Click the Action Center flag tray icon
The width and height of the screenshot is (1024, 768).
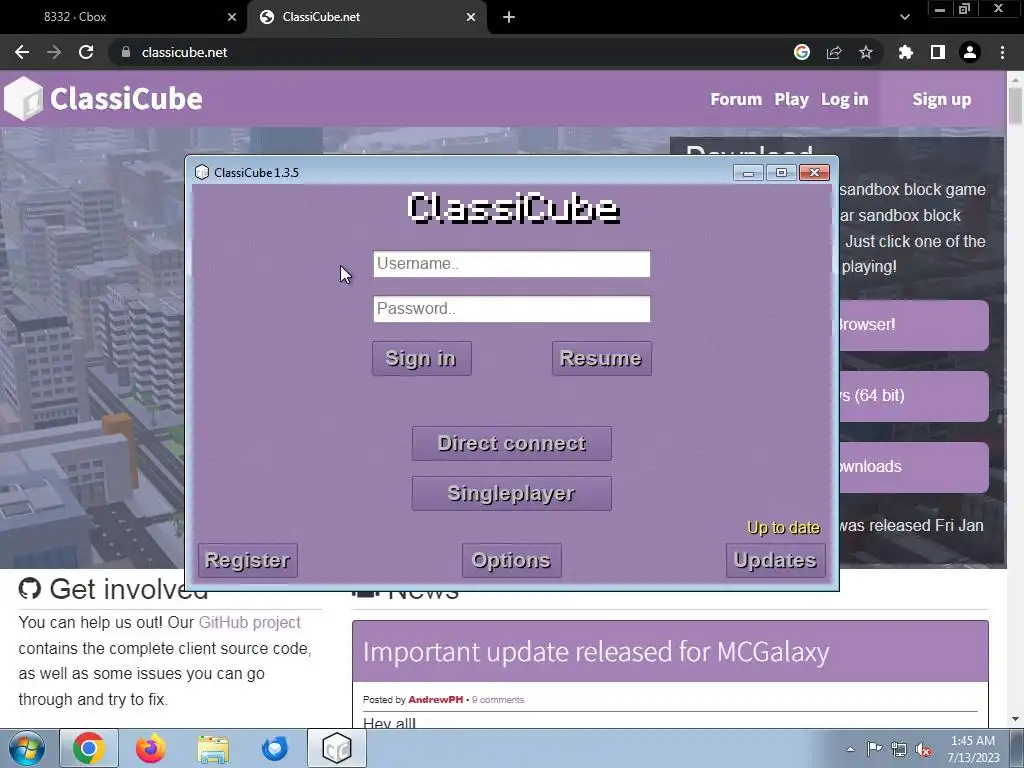pyautogui.click(x=874, y=749)
